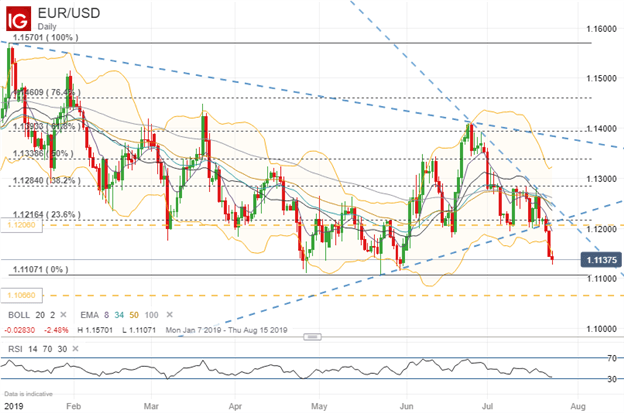
Task: Click the Apr time axis label
Action: 236,406
